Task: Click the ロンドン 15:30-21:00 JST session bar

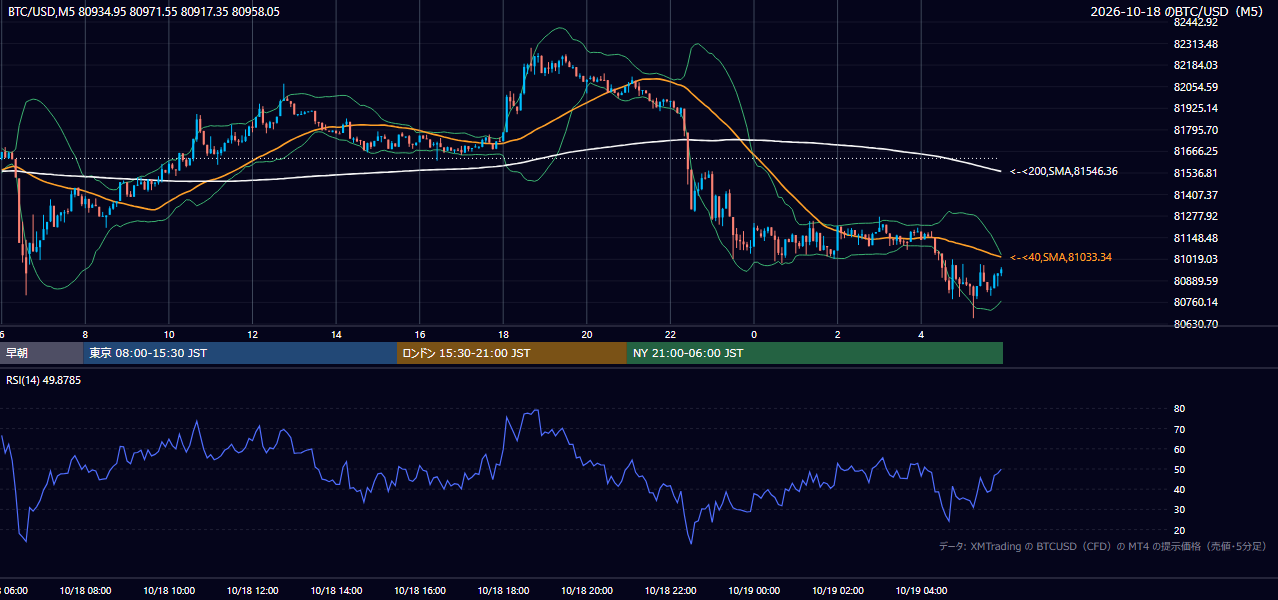Action: pyautogui.click(x=512, y=353)
